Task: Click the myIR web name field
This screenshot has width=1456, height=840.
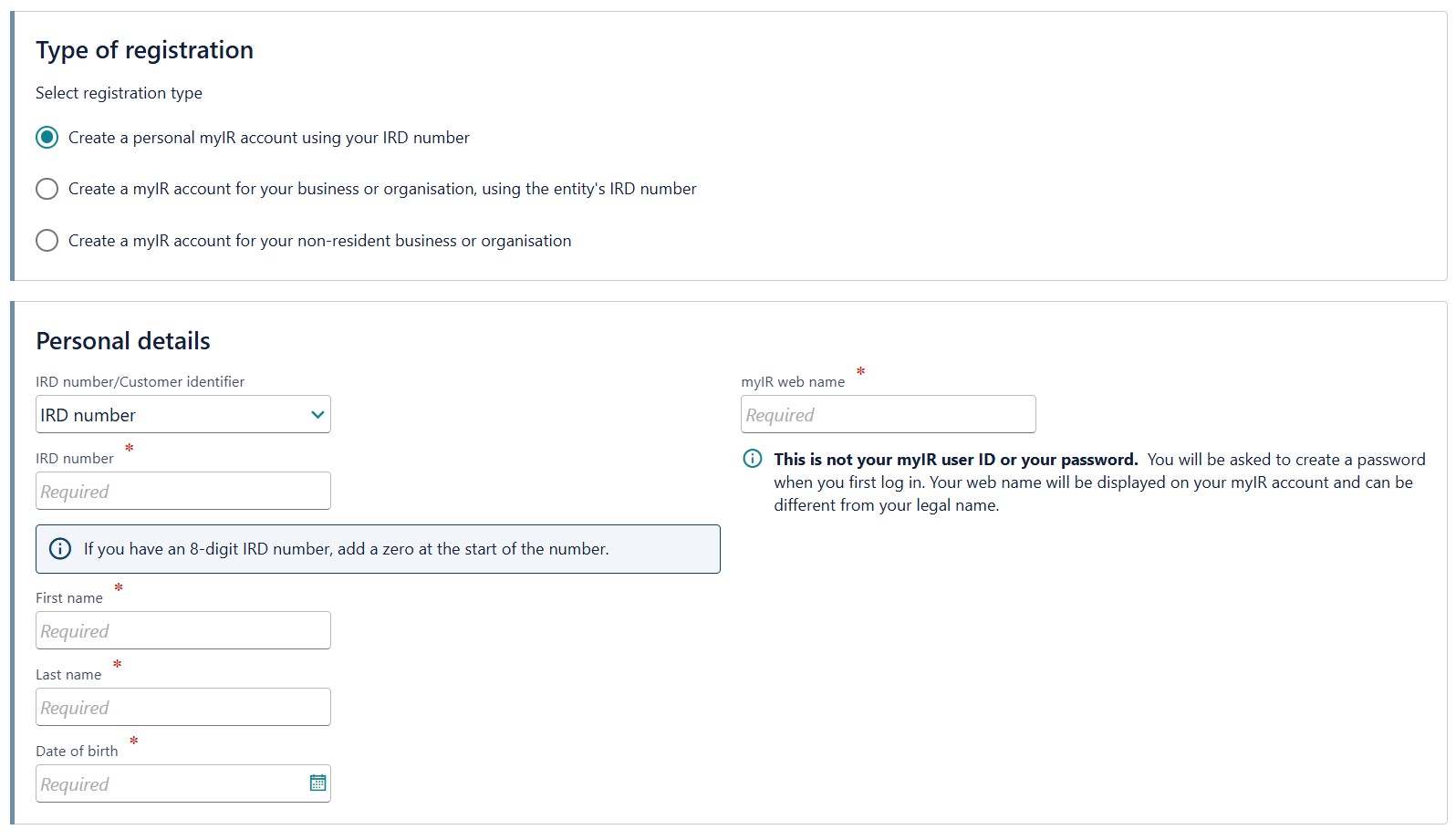Action: click(888, 414)
